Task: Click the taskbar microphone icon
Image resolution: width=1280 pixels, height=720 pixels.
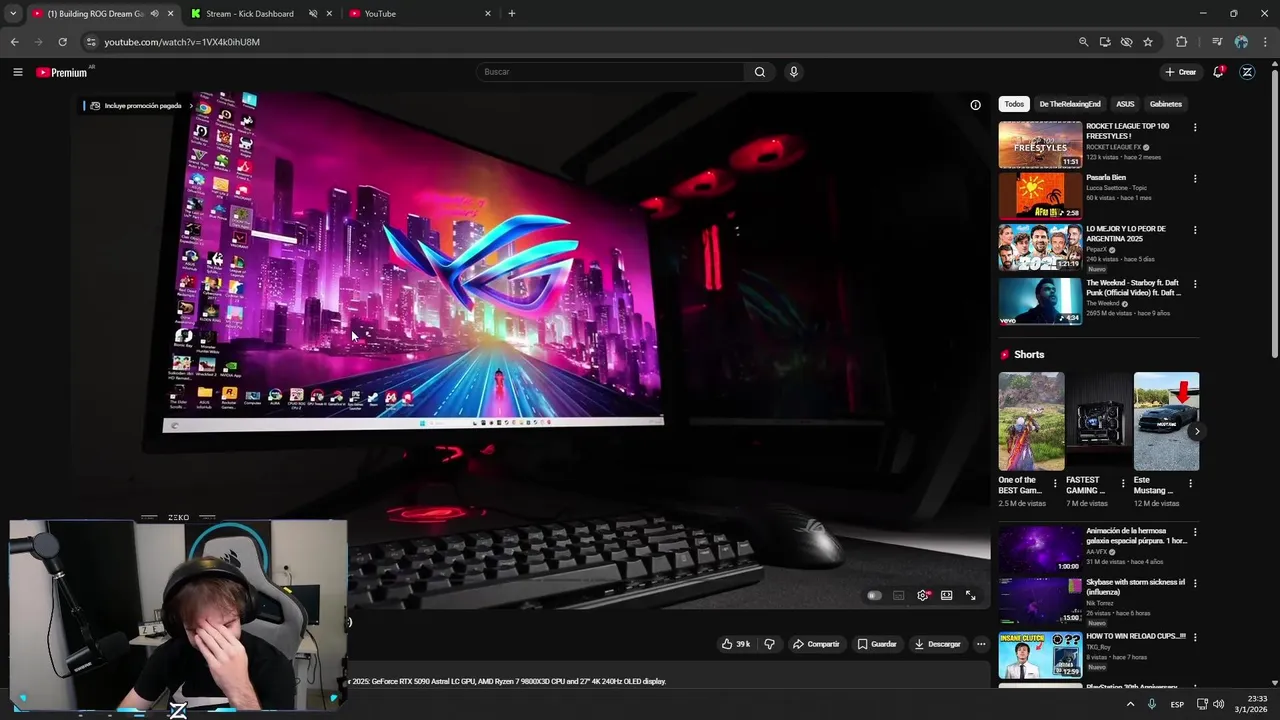Action: click(x=1152, y=704)
